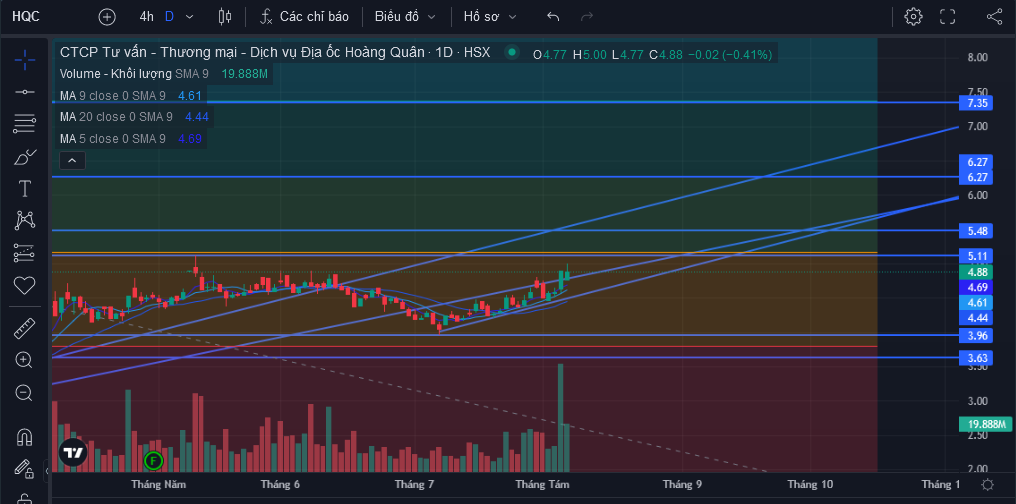
Task: Click the 19.888M volume label on scale
Action: point(985,424)
